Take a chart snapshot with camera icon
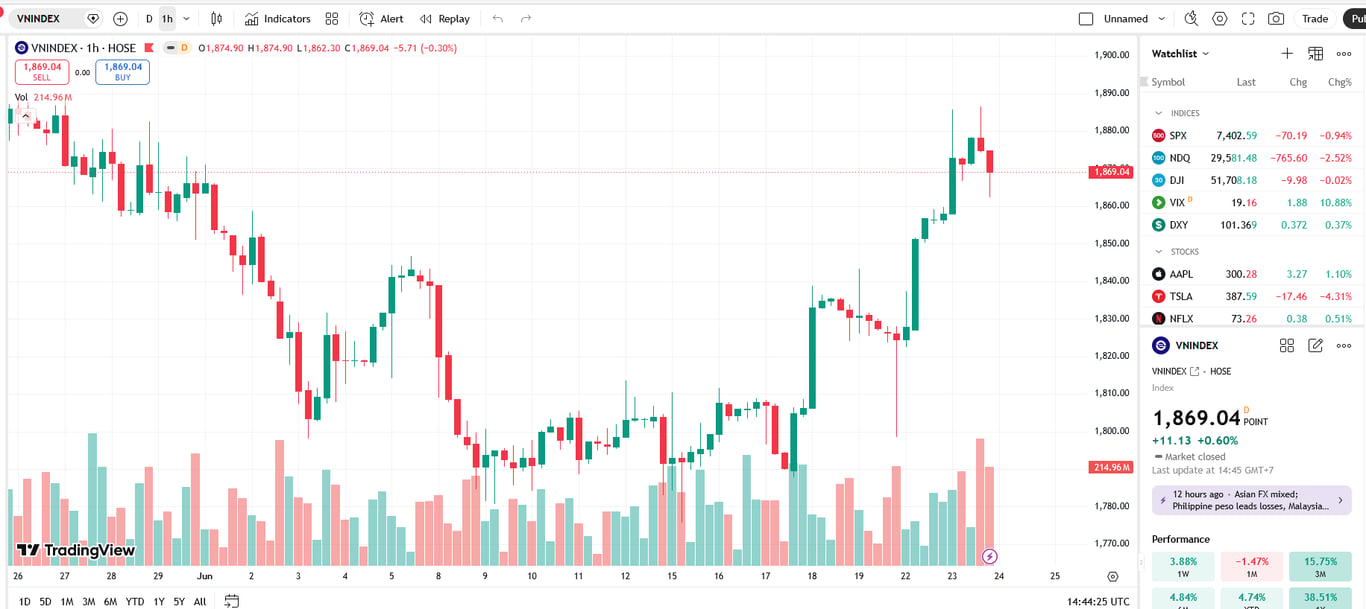 pyautogui.click(x=1276, y=19)
